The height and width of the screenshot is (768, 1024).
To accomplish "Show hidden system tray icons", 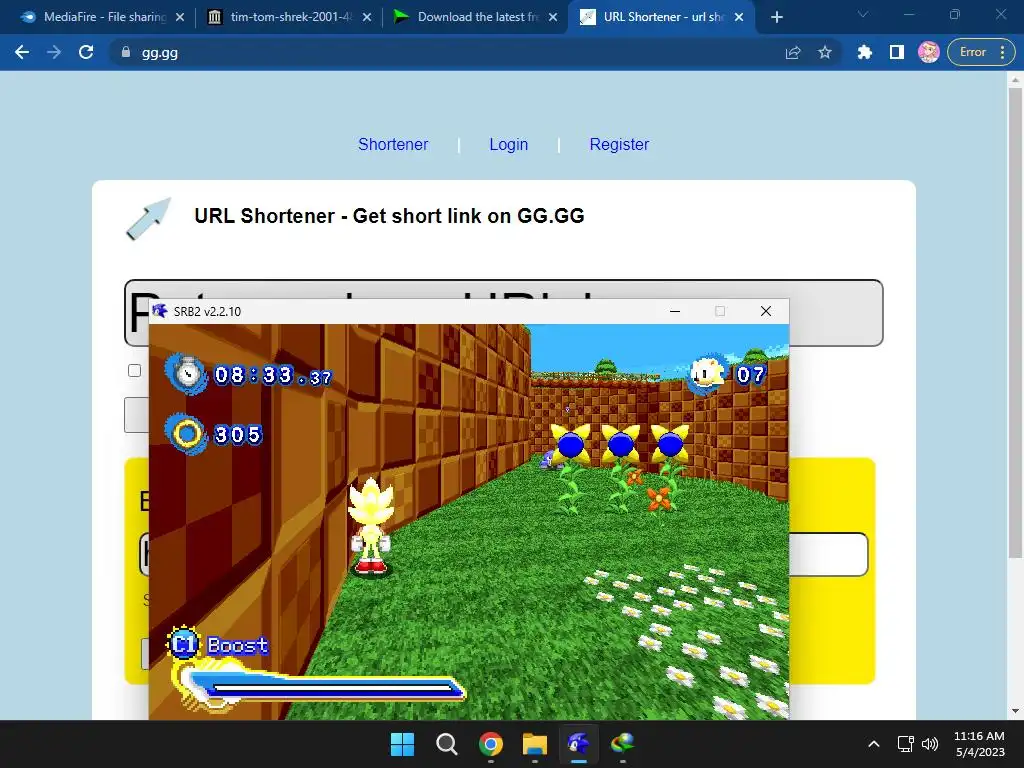I will point(874,744).
